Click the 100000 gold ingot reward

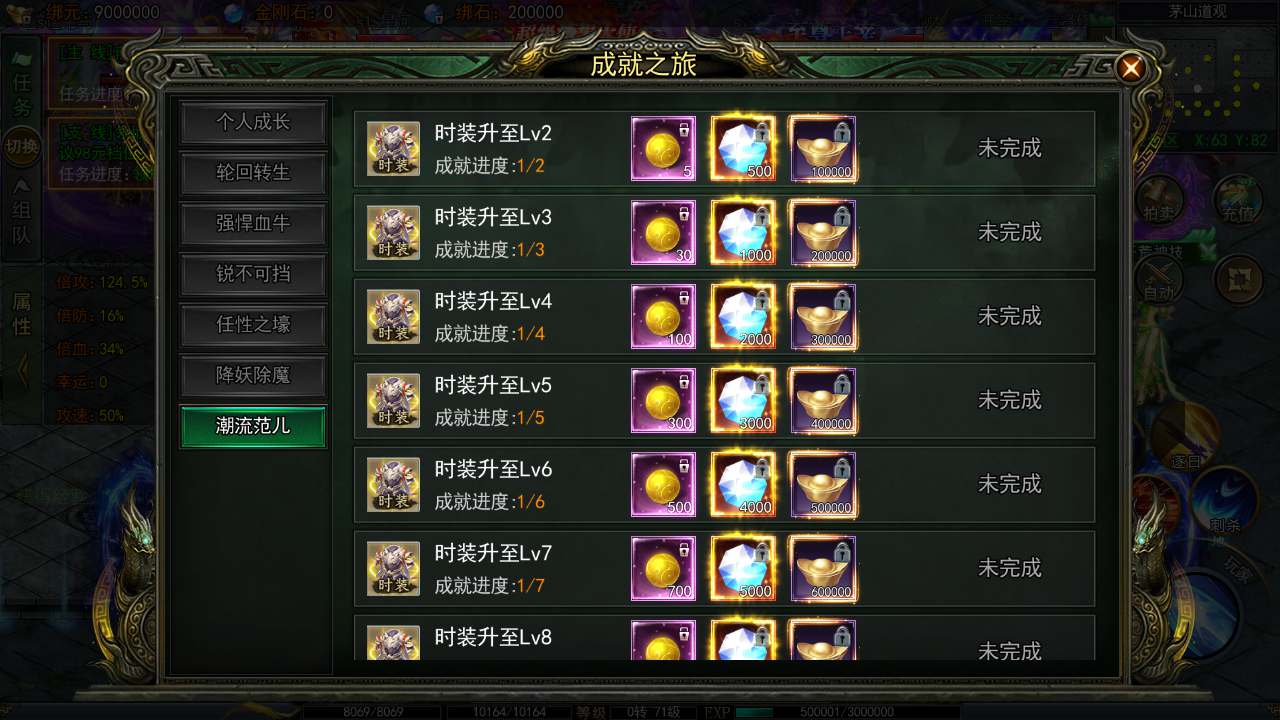click(x=823, y=149)
